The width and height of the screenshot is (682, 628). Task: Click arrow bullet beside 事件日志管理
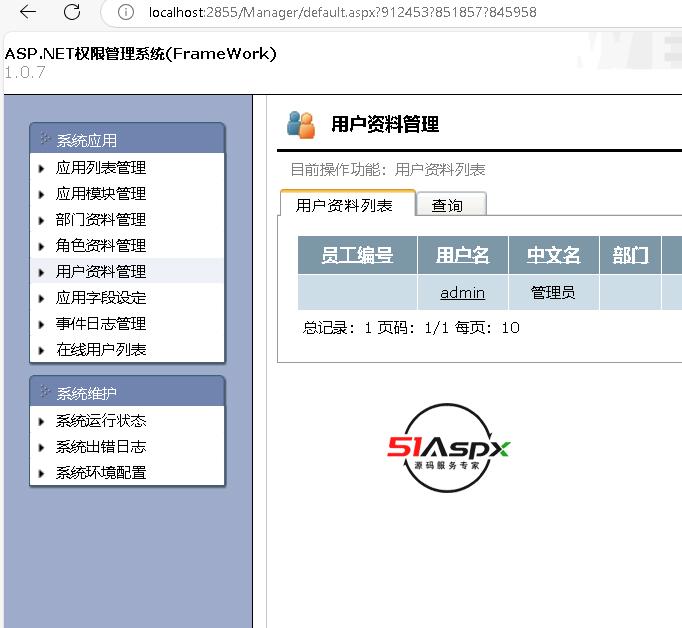41,324
